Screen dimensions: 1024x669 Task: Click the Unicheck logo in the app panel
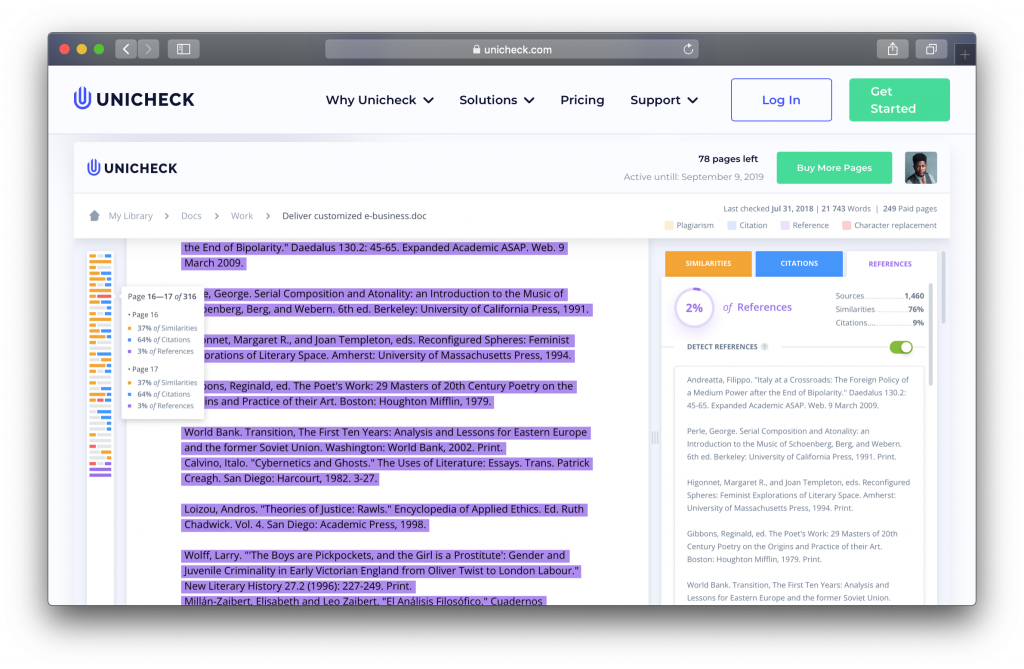click(x=133, y=168)
